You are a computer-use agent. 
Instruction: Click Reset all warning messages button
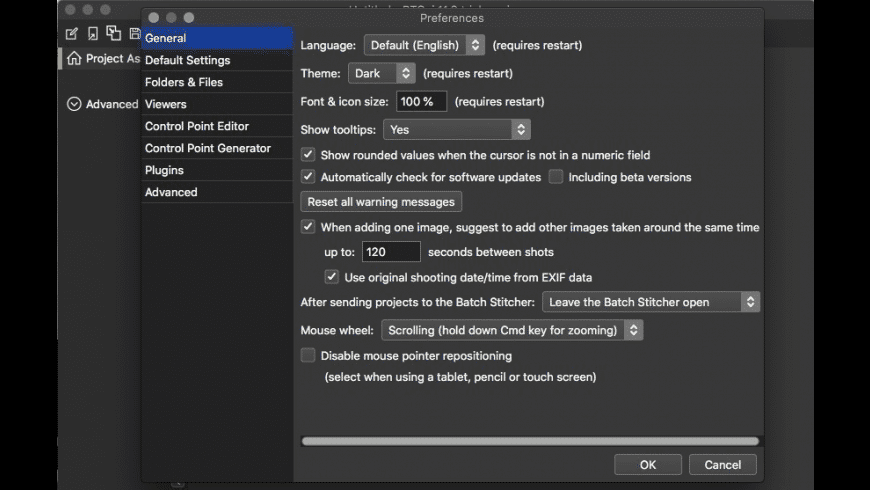[381, 202]
